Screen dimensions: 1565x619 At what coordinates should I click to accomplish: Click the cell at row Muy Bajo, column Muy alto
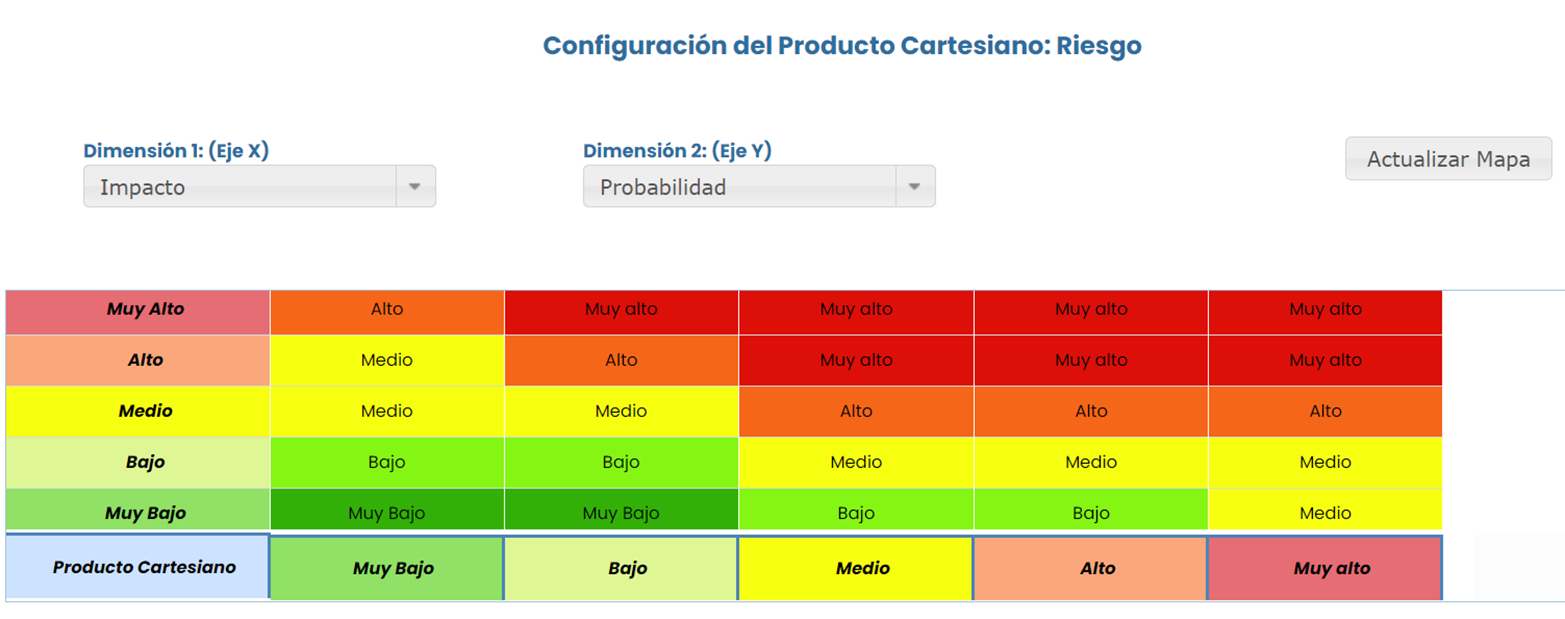[1325, 513]
